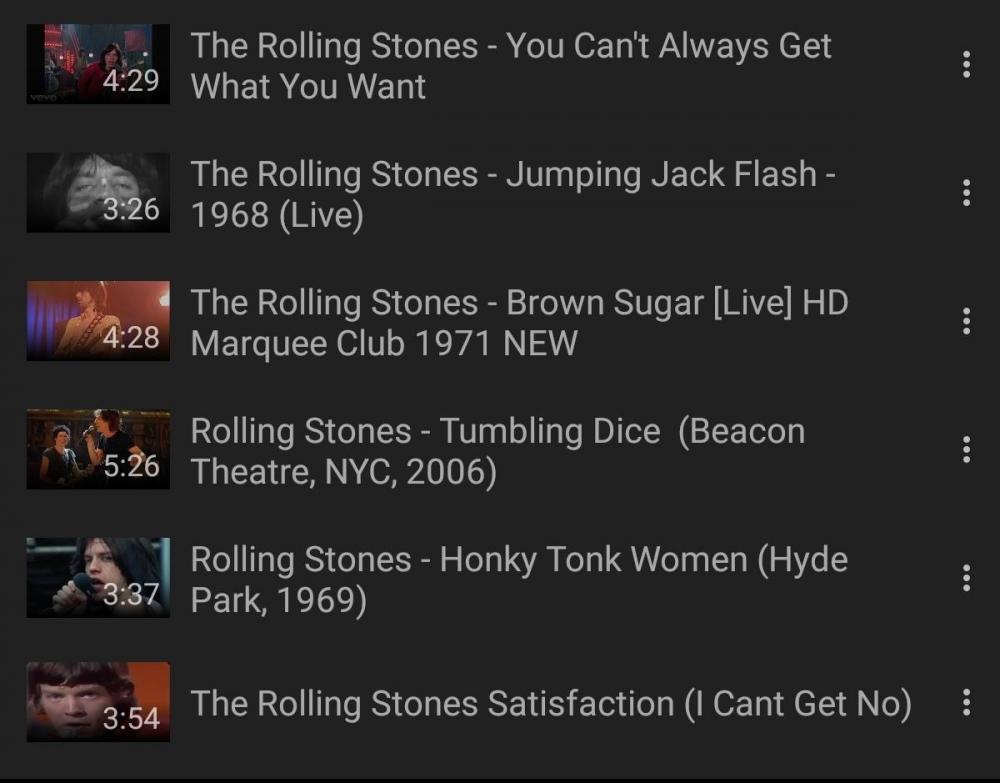Select Satisfaction (I Cant Get No) title

(x=551, y=703)
